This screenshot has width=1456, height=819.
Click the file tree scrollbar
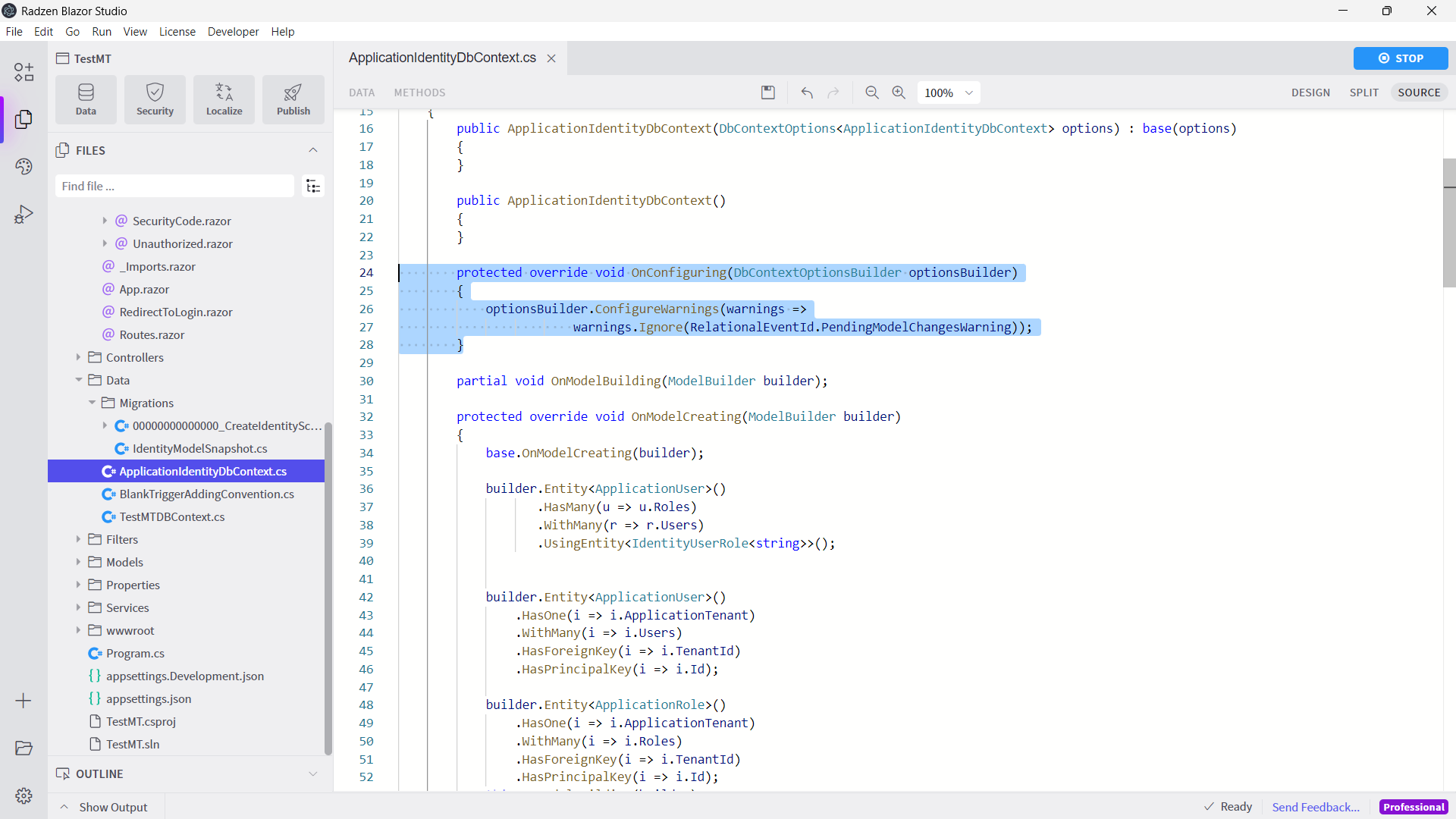point(328,588)
